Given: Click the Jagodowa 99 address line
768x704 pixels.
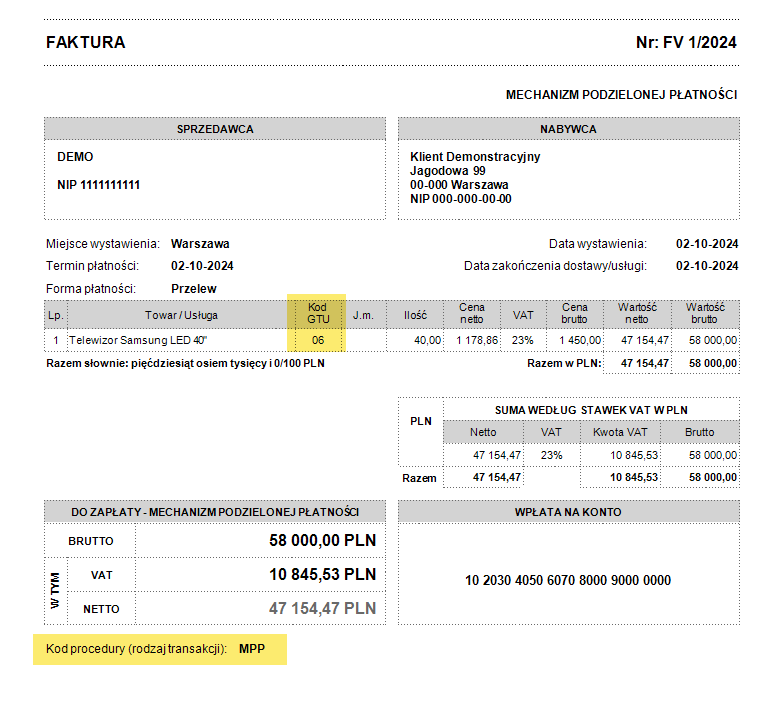Looking at the screenshot, I should click(448, 171).
